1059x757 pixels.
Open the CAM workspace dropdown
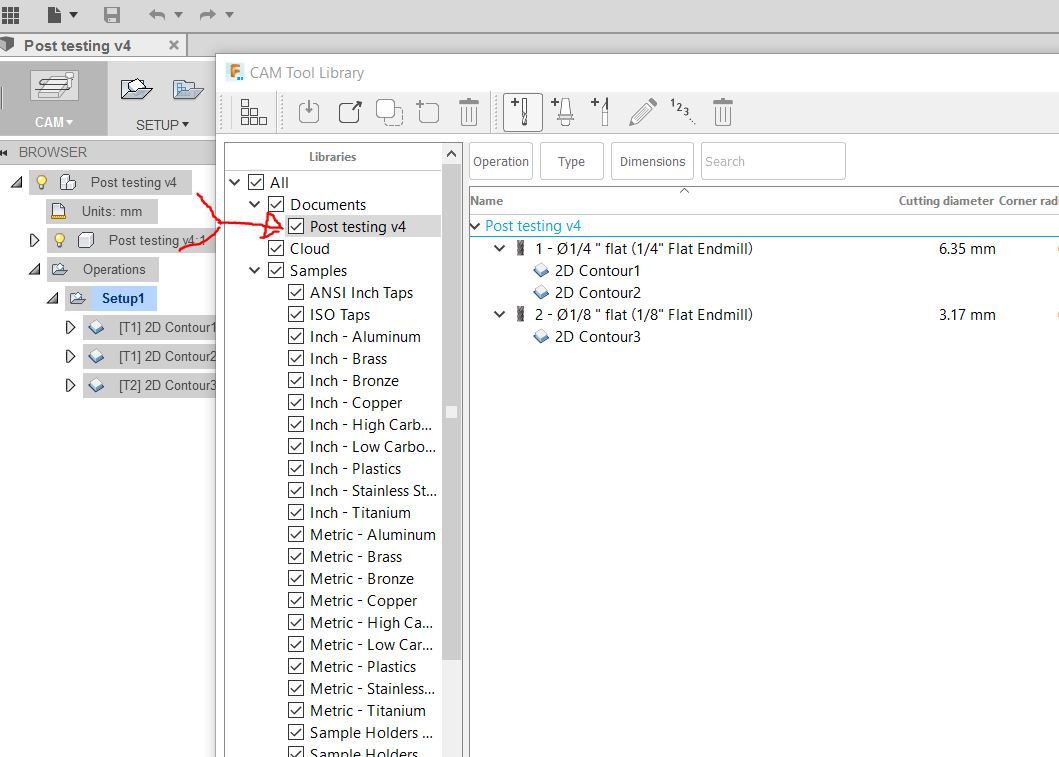54,122
